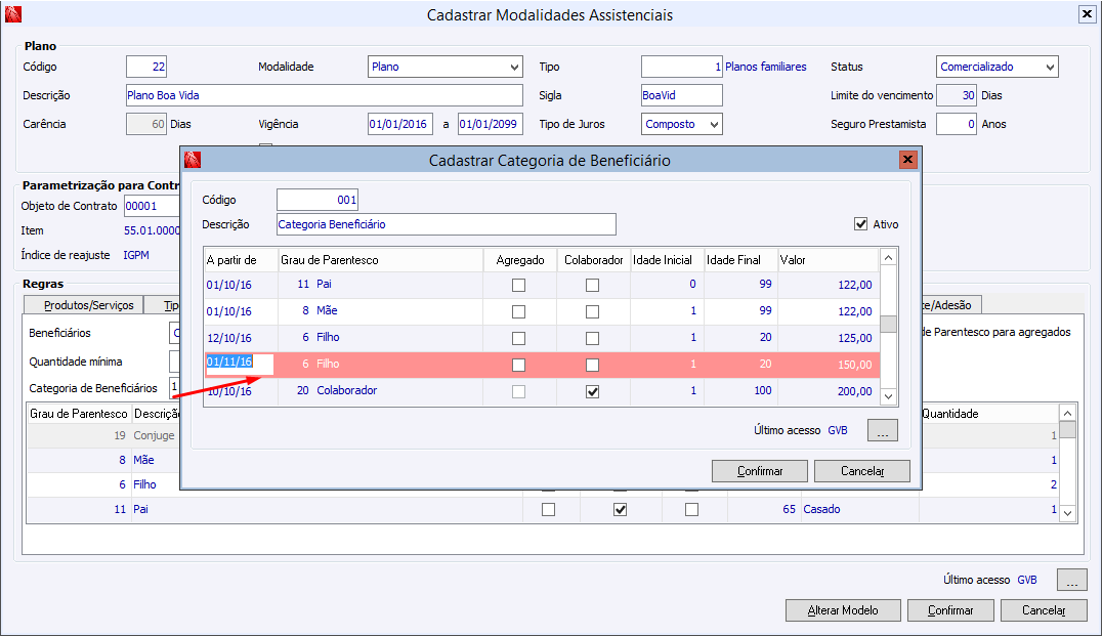The image size is (1103, 637).
Task: Click the app icon in the main title bar
Action: click(12, 14)
